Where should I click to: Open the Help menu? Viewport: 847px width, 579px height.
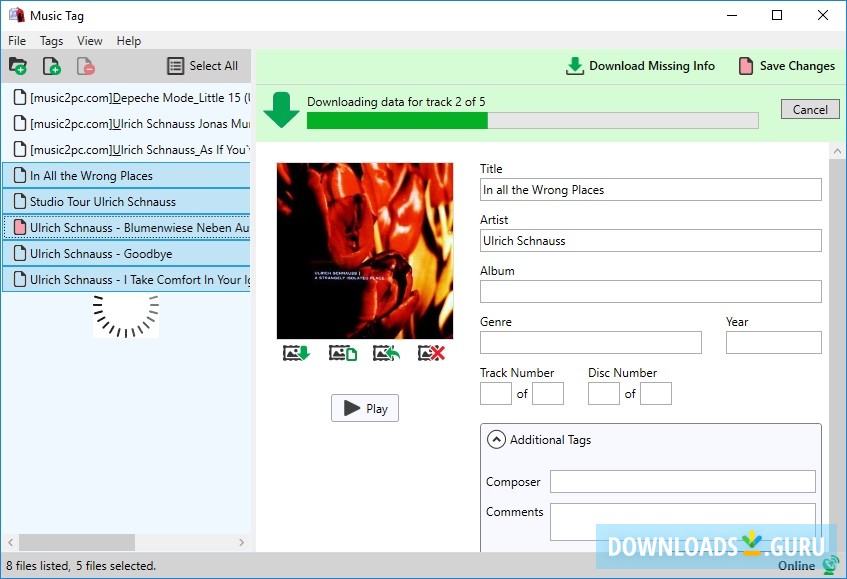point(129,41)
